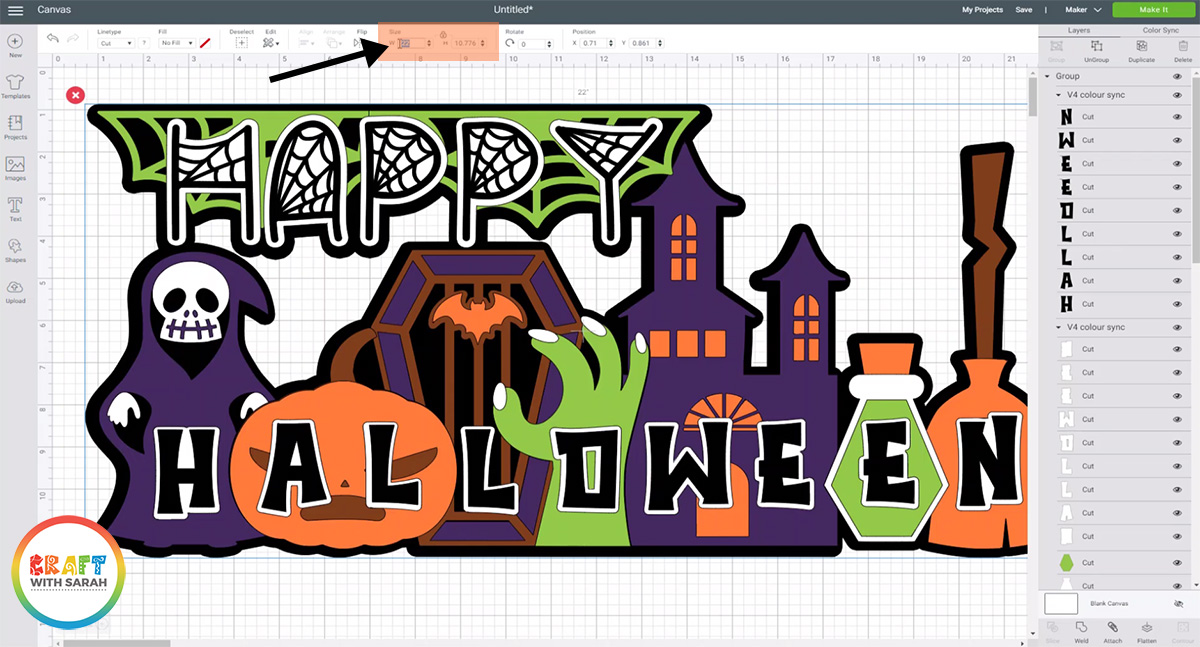The width and height of the screenshot is (1200, 647).
Task: Open the hamburger menu beside Canvas
Action: click(x=15, y=10)
